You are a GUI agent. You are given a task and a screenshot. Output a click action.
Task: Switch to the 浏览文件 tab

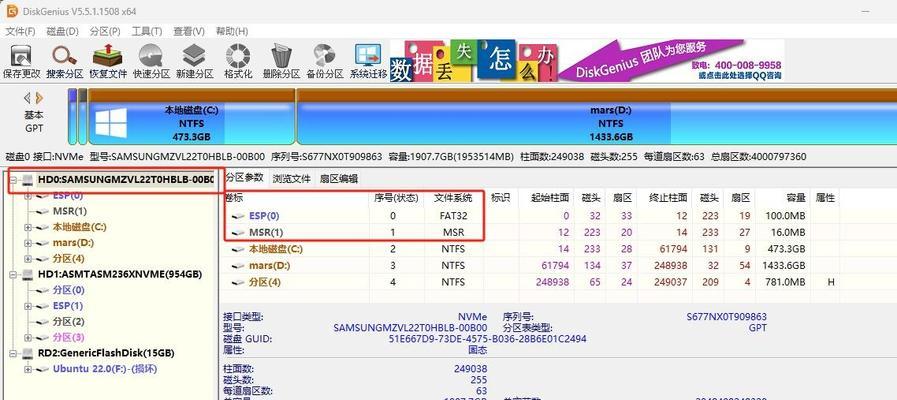pyautogui.click(x=291, y=179)
